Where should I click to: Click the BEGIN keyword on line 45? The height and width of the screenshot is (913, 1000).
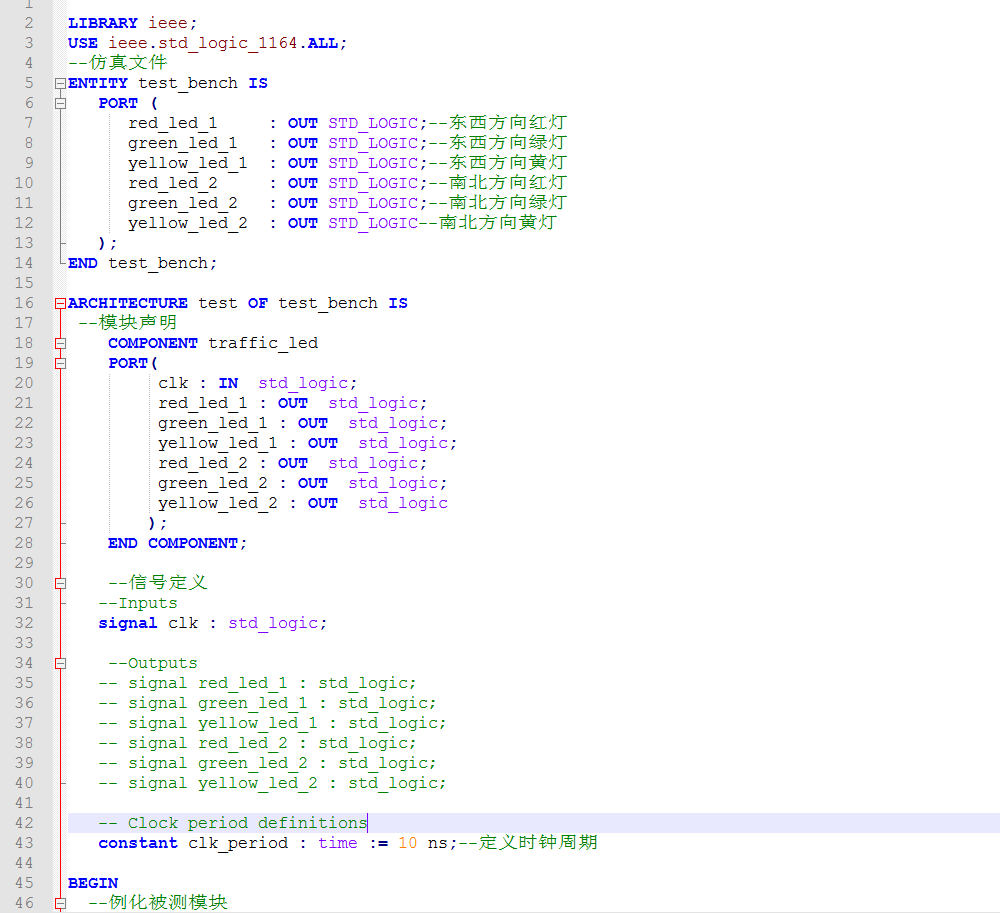click(x=92, y=882)
